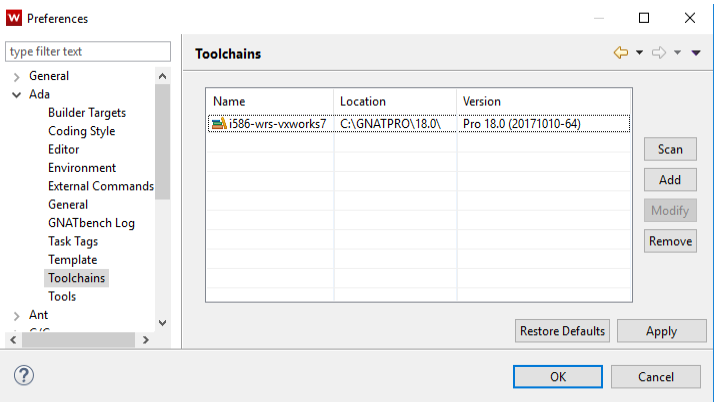Click the Add toolchain button
714x402 pixels.
[x=670, y=180]
